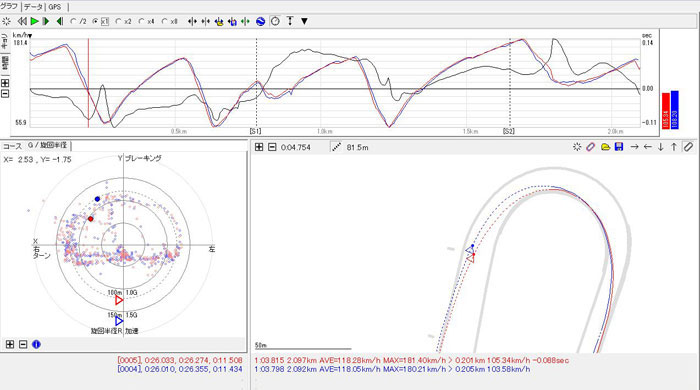Switch to the G / 旋回半径 tab
This screenshot has height=390, width=700.
[47, 145]
